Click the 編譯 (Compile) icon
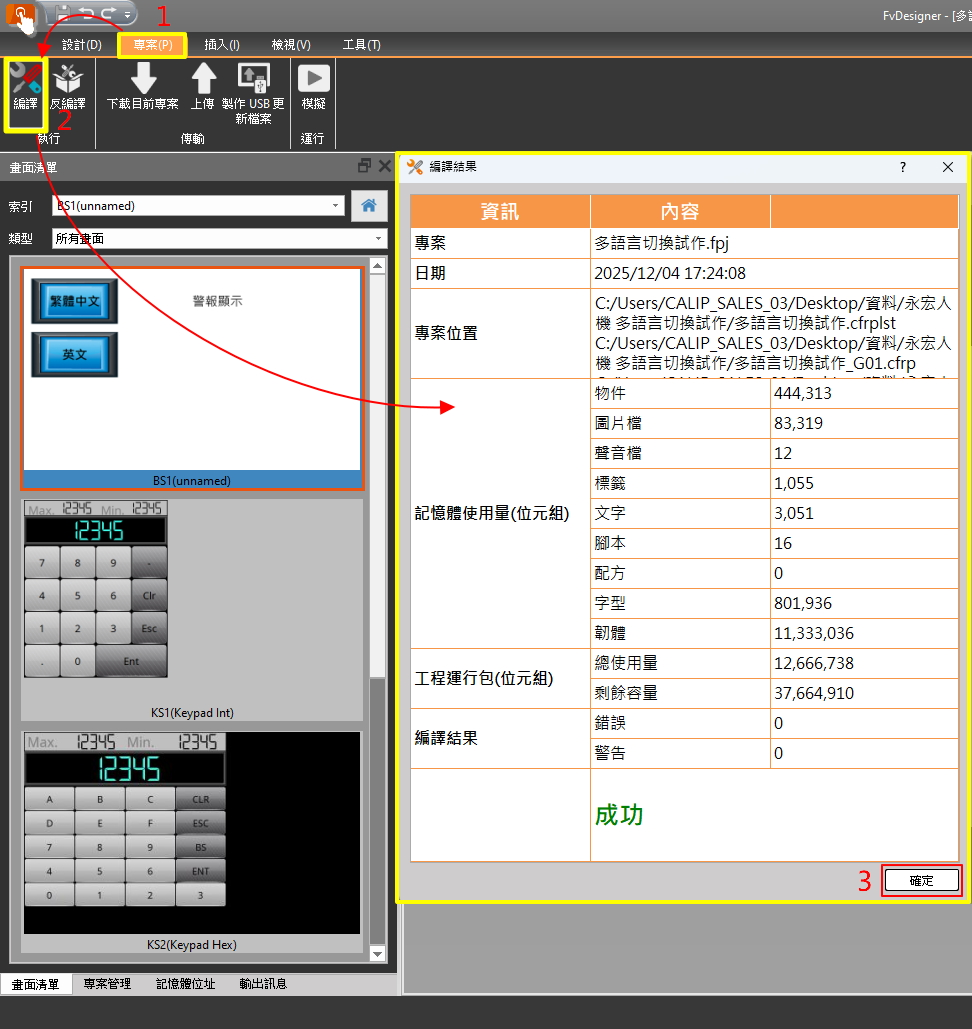The width and height of the screenshot is (972, 1029). coord(25,85)
